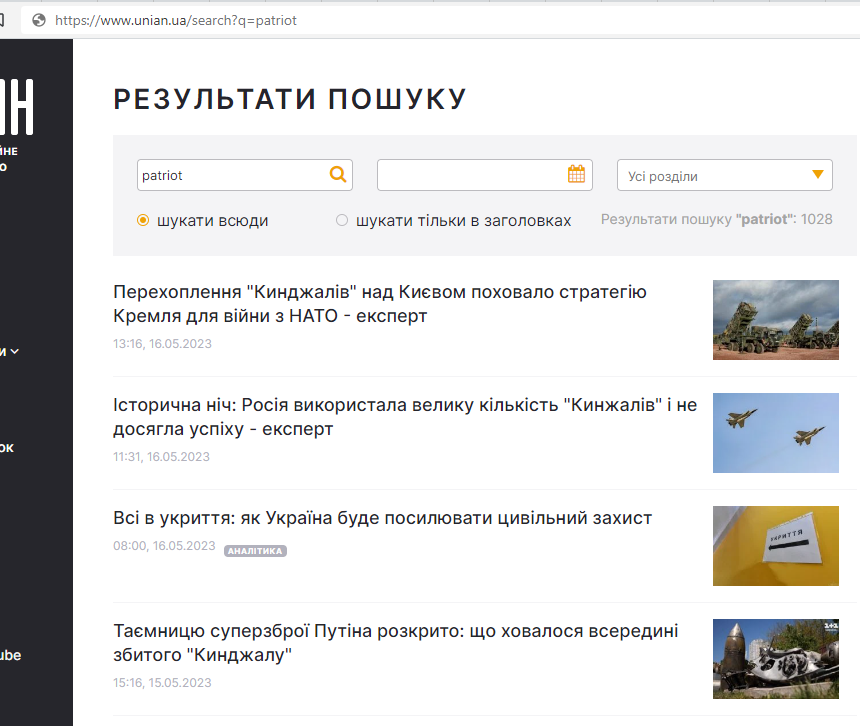Click the 'АНАЛІТИКА' tag badge
This screenshot has height=726, width=860.
coord(255,551)
